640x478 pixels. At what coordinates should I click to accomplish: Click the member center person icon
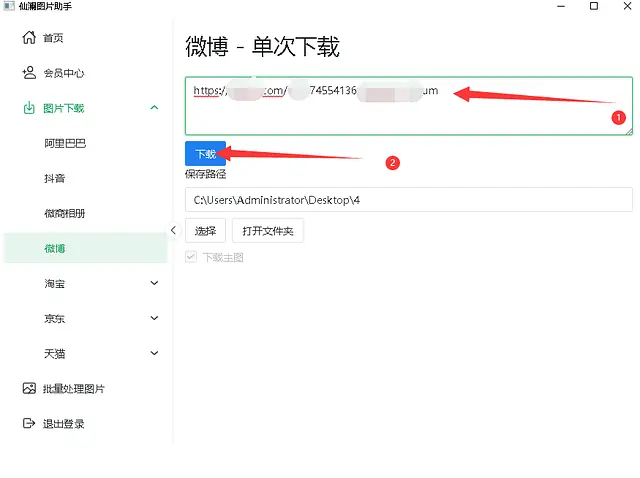coord(29,73)
